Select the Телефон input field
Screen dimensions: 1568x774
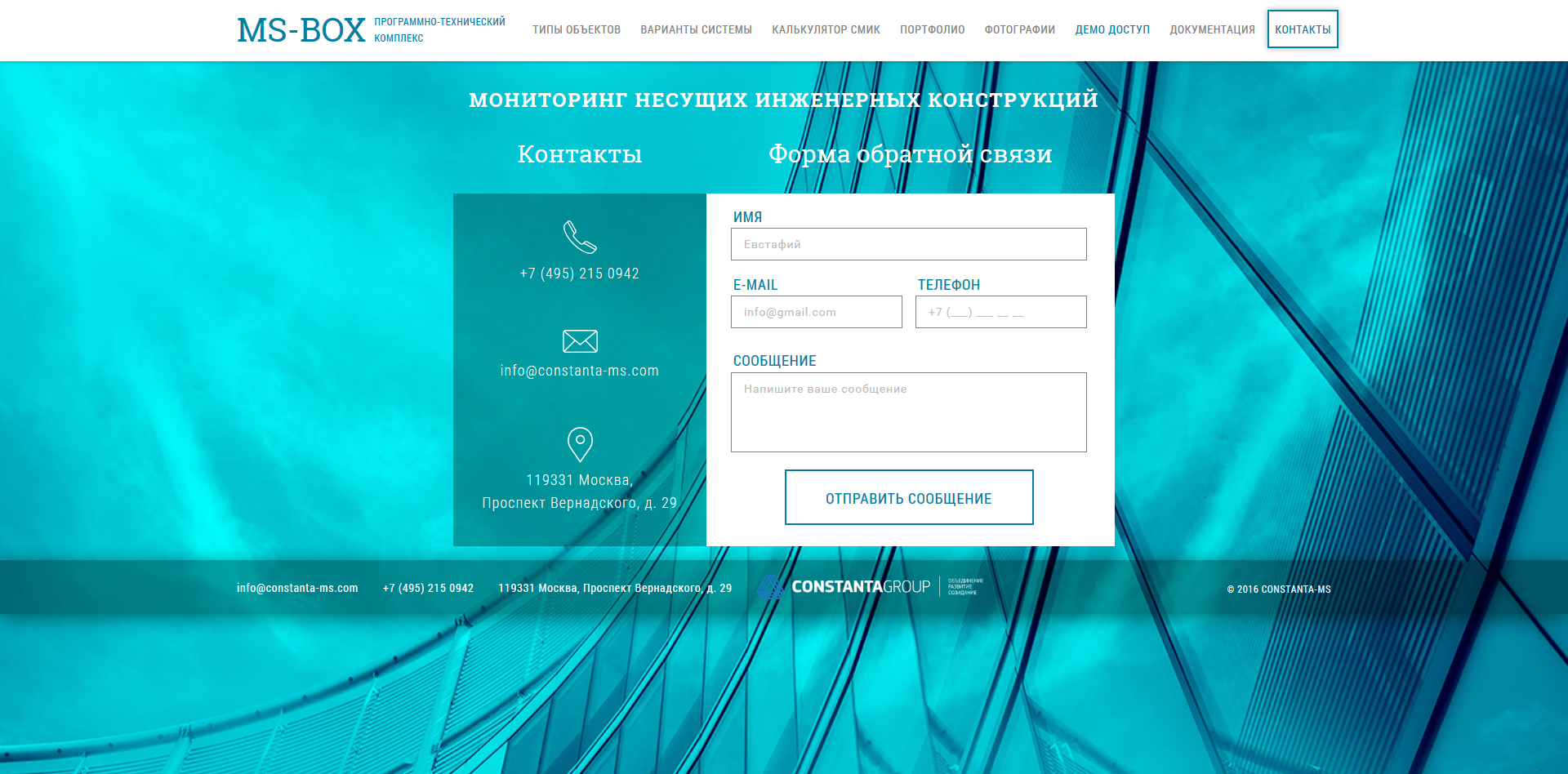pyautogui.click(x=1000, y=312)
